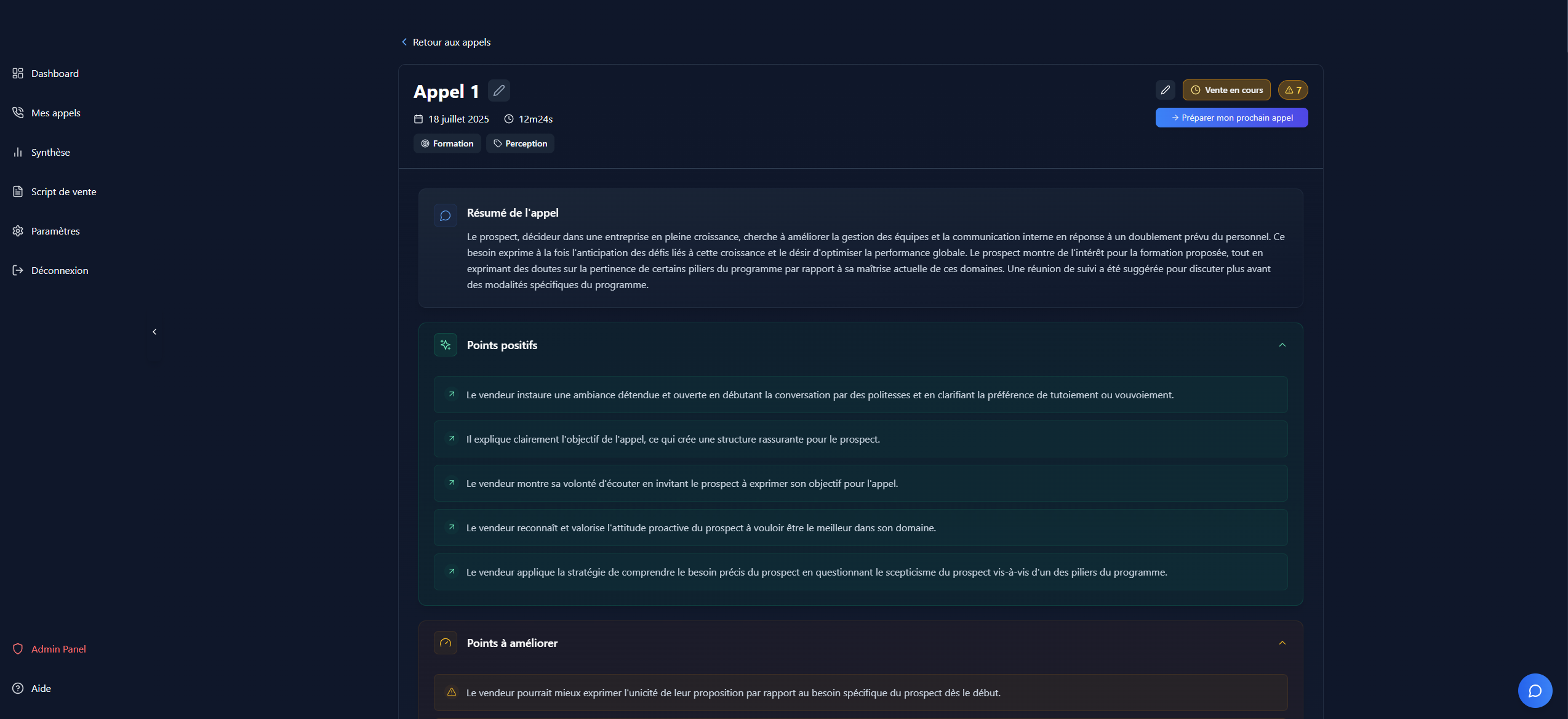Open the floating chat bubble icon

click(1535, 691)
